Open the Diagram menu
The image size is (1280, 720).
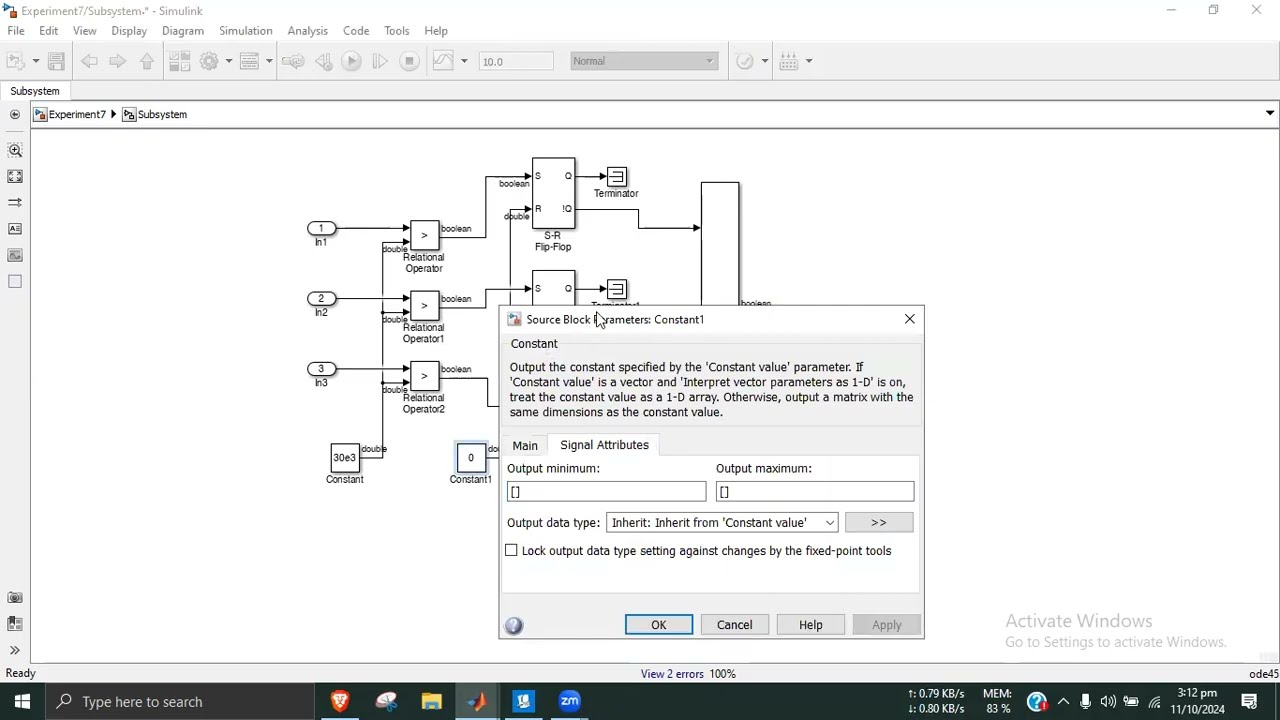[183, 31]
